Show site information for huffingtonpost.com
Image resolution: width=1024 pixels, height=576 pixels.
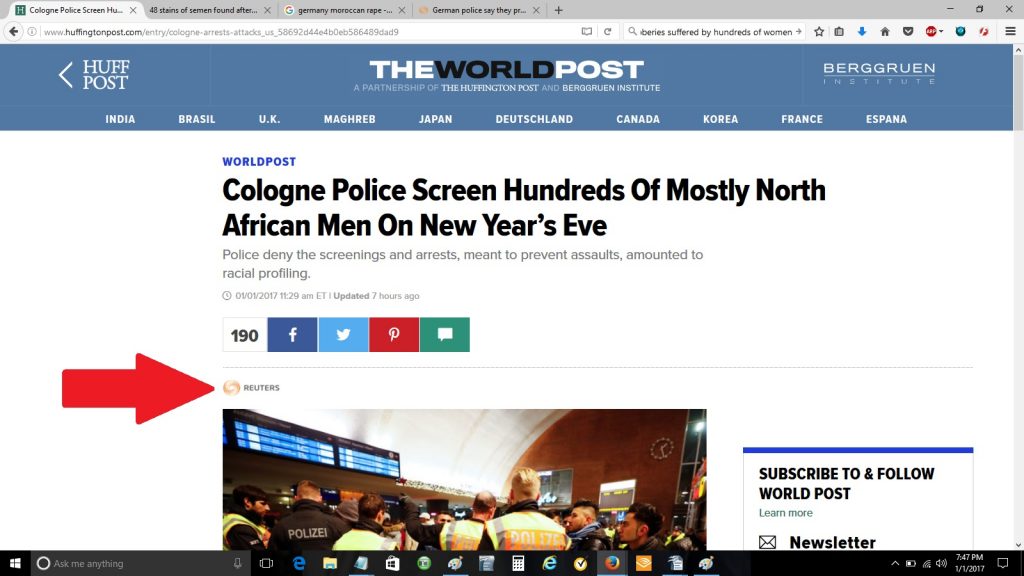(31, 31)
